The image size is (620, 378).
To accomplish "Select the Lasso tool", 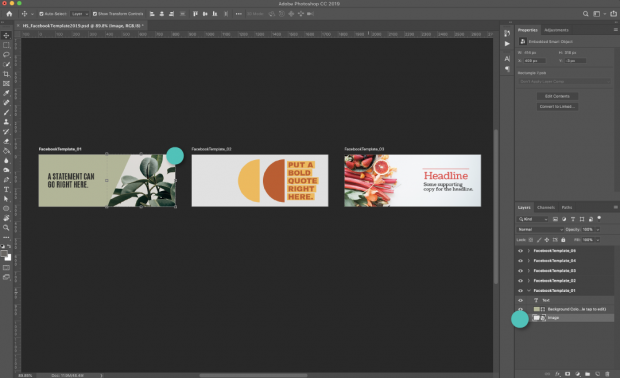I will click(x=6, y=55).
